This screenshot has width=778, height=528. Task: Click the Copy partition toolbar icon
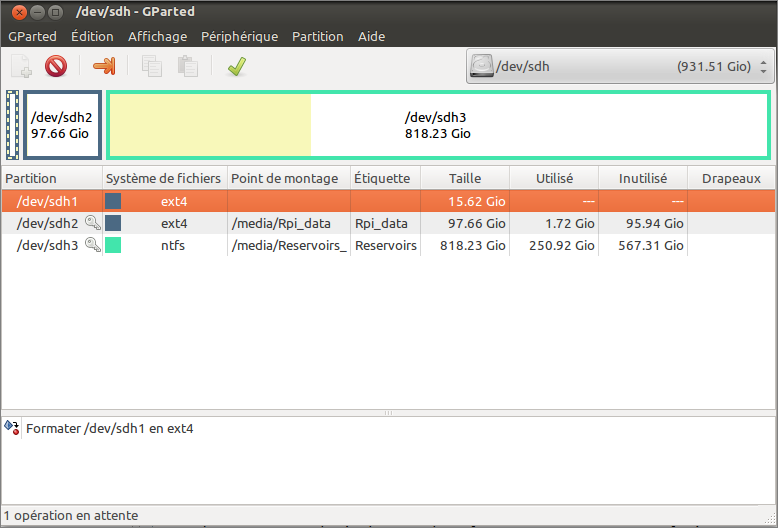152,67
